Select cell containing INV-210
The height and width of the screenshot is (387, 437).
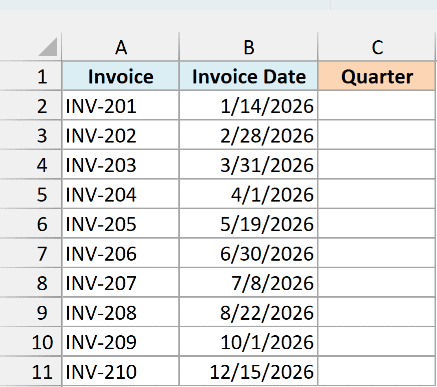pos(121,371)
